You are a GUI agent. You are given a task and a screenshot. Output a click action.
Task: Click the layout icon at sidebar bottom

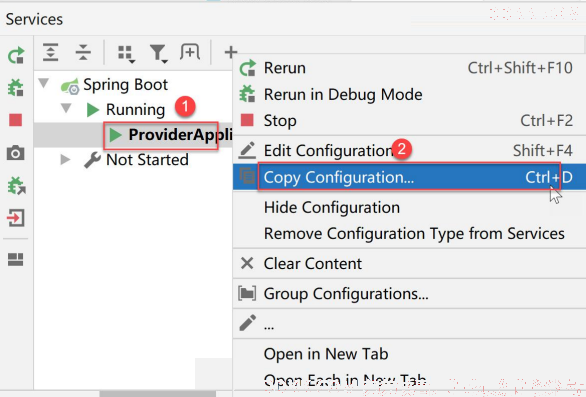coord(16,259)
